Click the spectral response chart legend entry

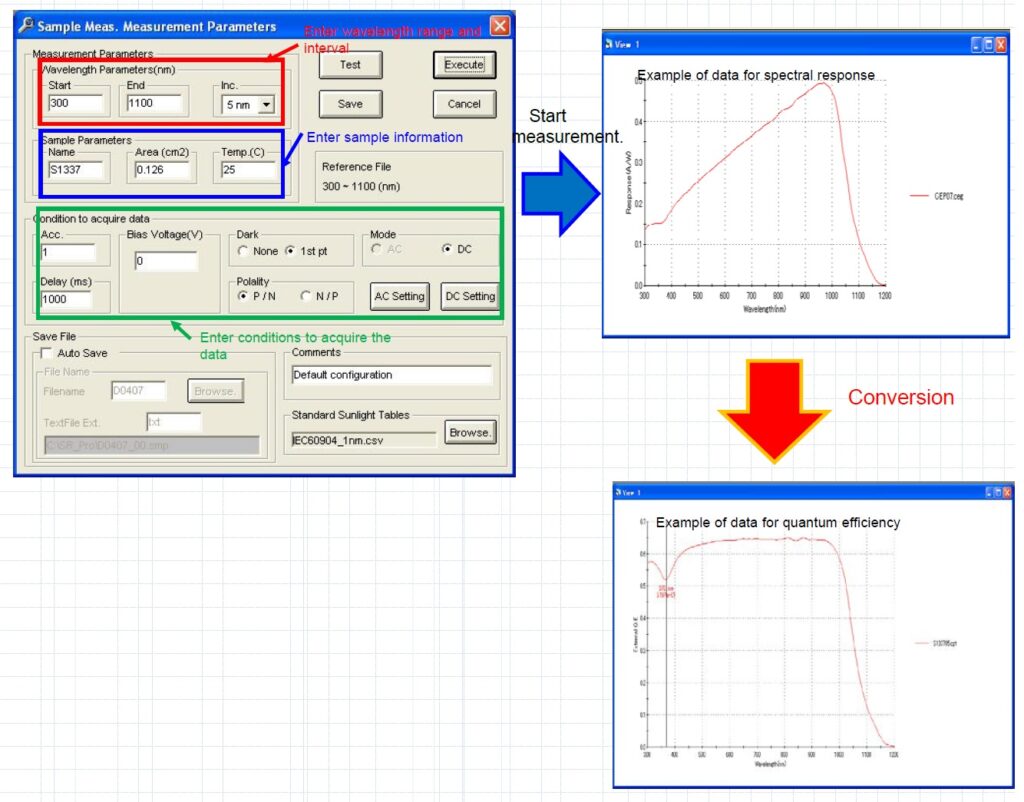(x=936, y=196)
